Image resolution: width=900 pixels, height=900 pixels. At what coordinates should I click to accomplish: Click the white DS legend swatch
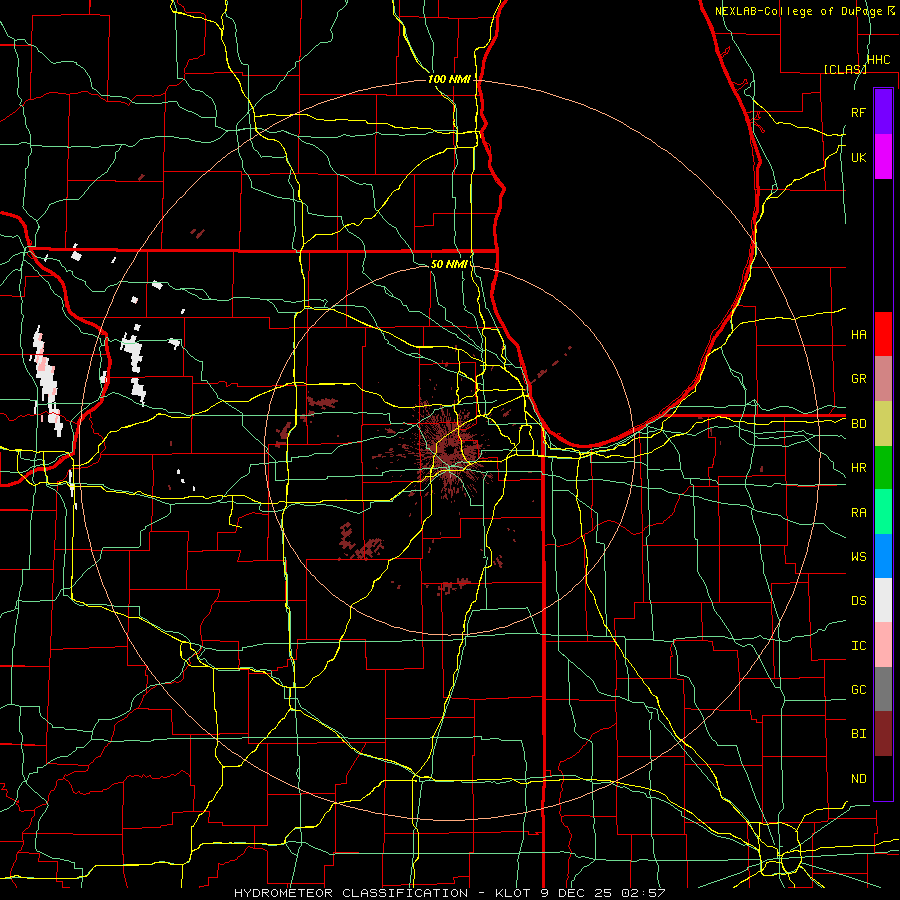point(883,600)
